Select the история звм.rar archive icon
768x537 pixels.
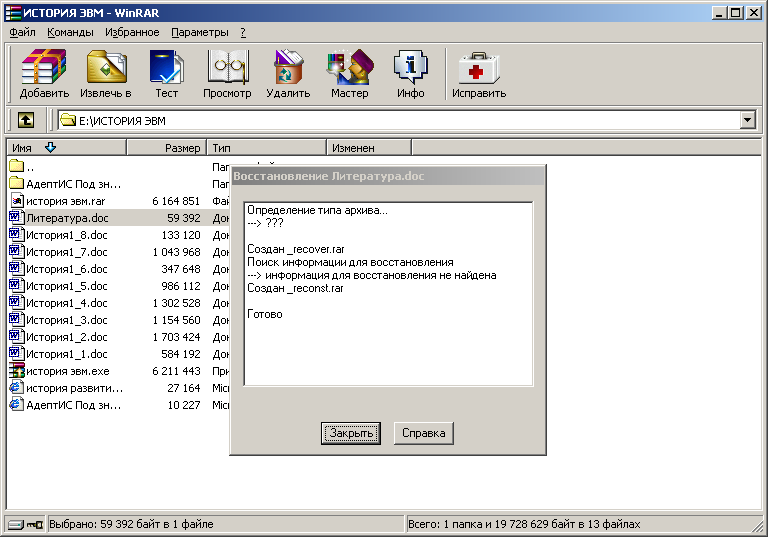tap(17, 200)
